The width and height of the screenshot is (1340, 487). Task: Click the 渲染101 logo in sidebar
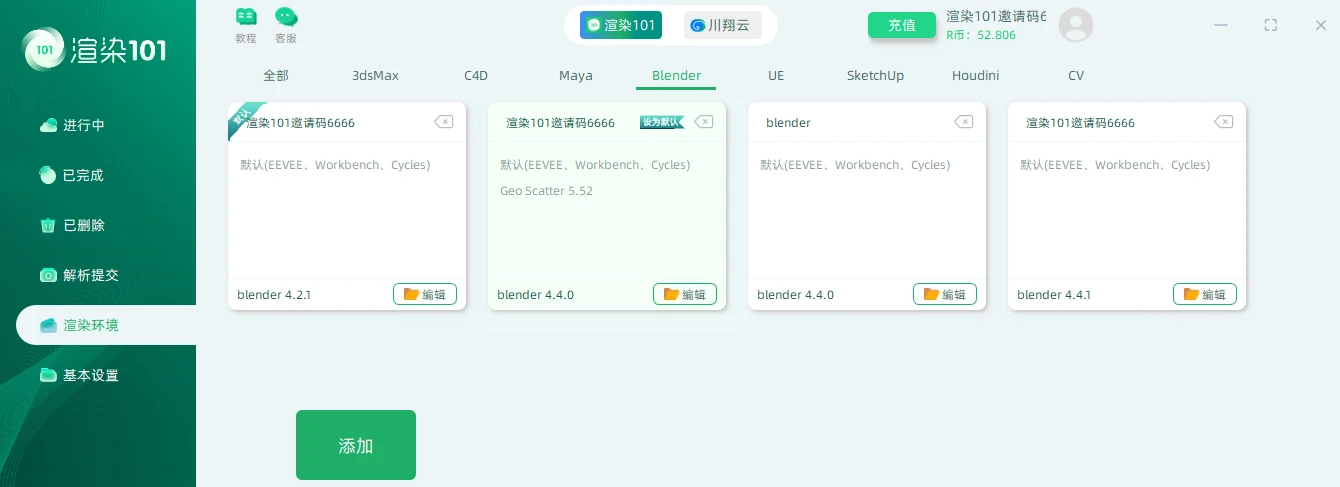(95, 48)
